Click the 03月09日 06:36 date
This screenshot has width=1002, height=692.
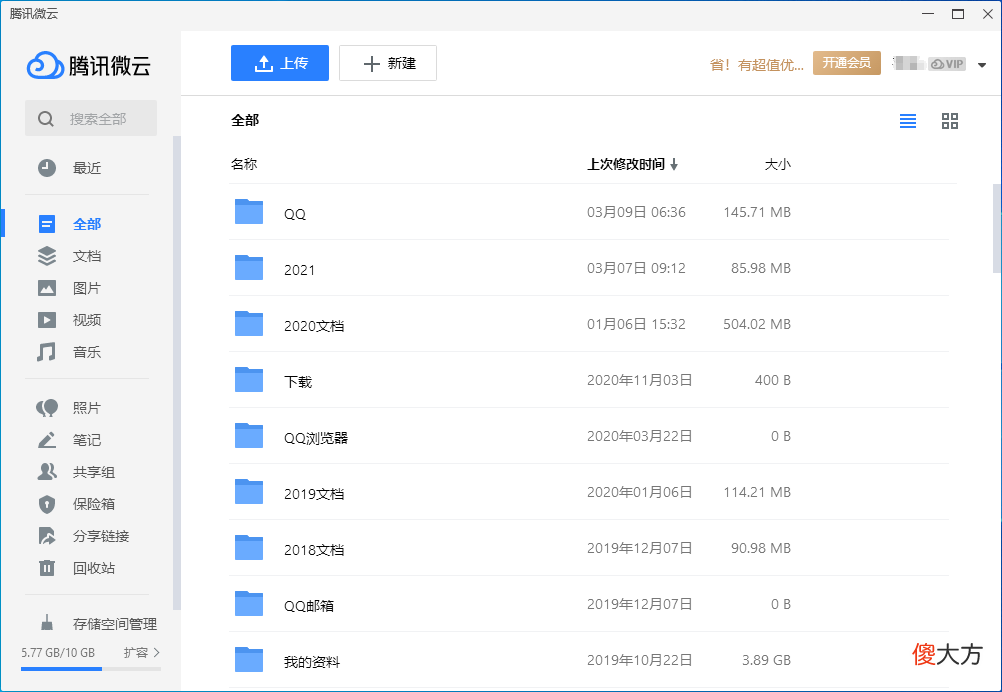pos(636,212)
